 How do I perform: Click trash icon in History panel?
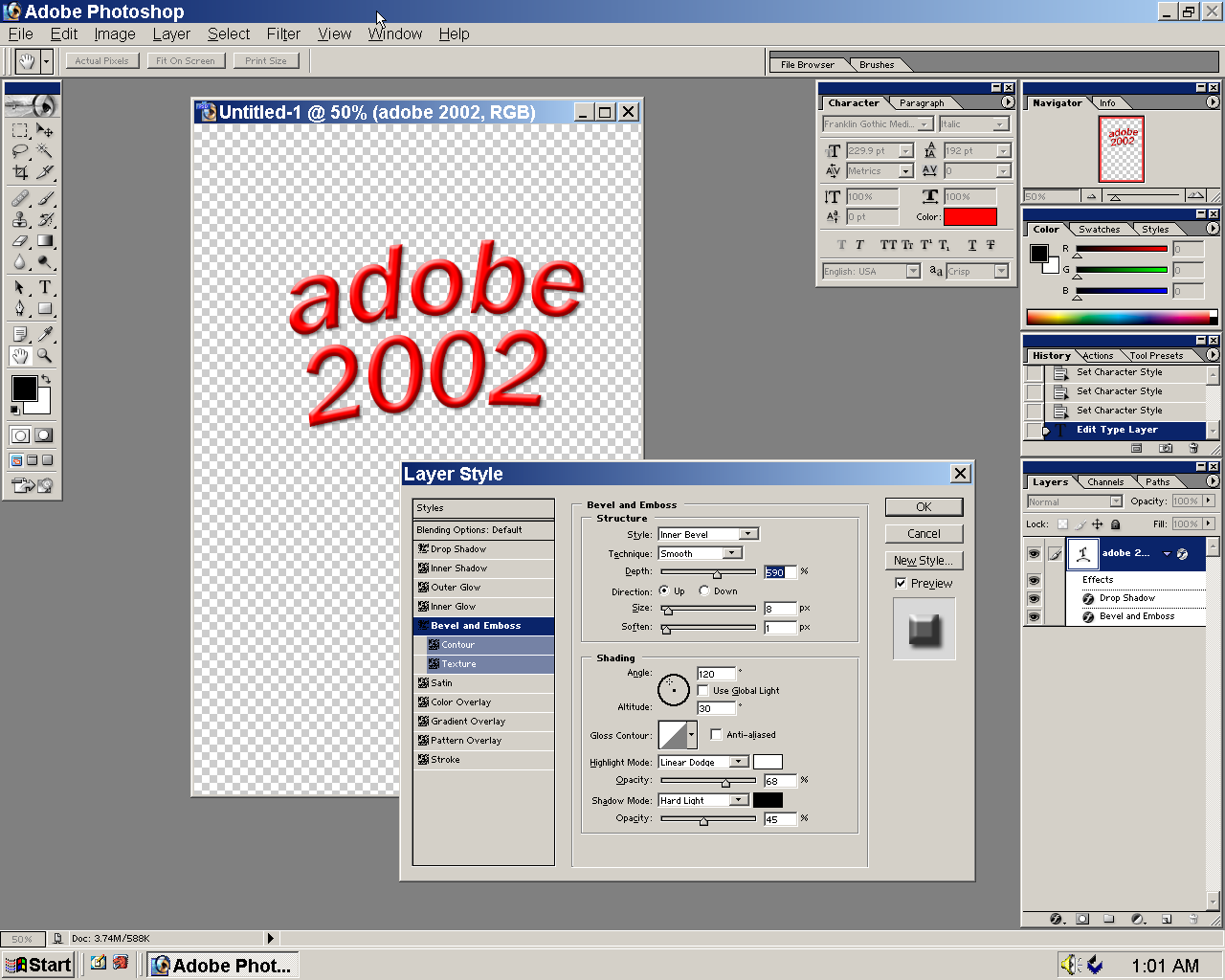pos(1193,448)
